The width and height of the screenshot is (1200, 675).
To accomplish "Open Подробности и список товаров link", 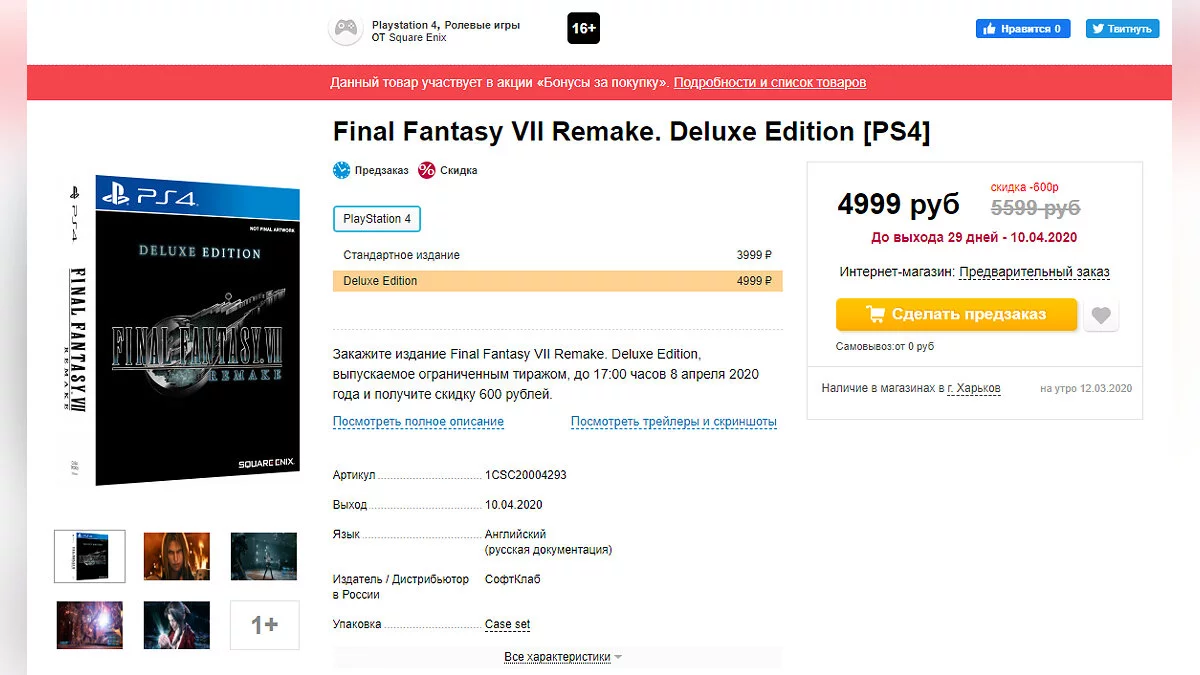I will tap(769, 83).
